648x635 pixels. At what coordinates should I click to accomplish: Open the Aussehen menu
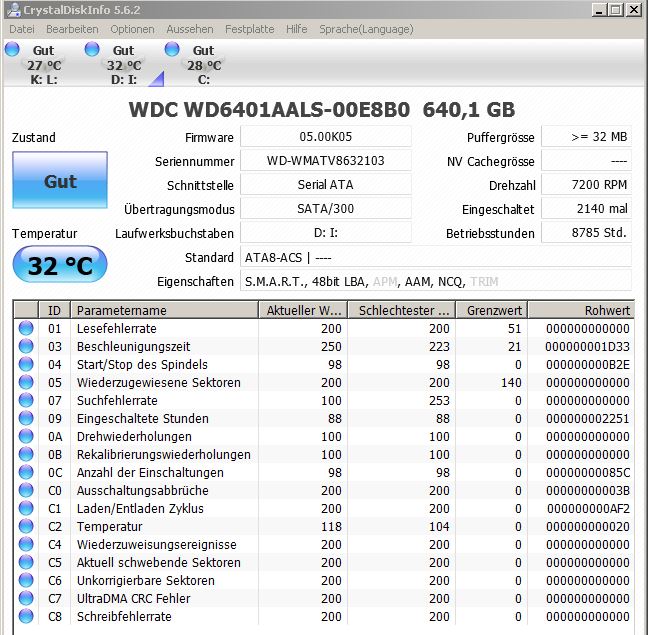click(190, 29)
